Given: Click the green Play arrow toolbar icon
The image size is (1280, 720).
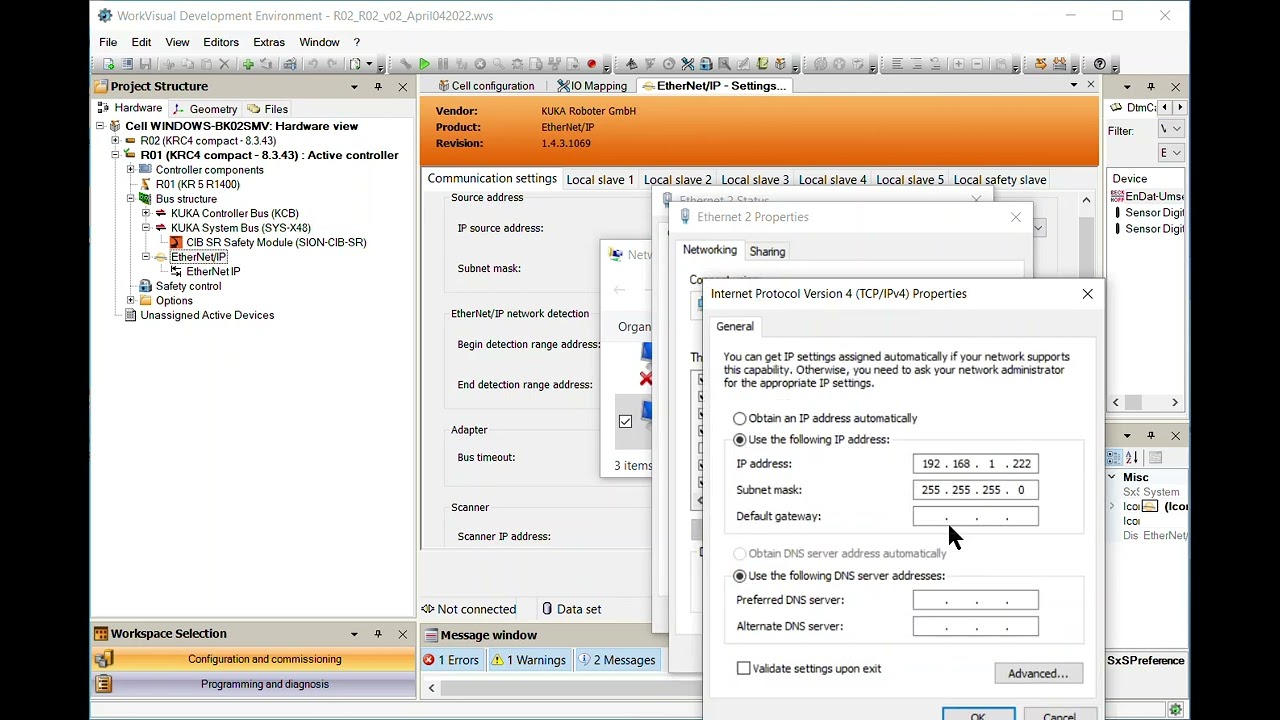Looking at the screenshot, I should click(x=424, y=64).
